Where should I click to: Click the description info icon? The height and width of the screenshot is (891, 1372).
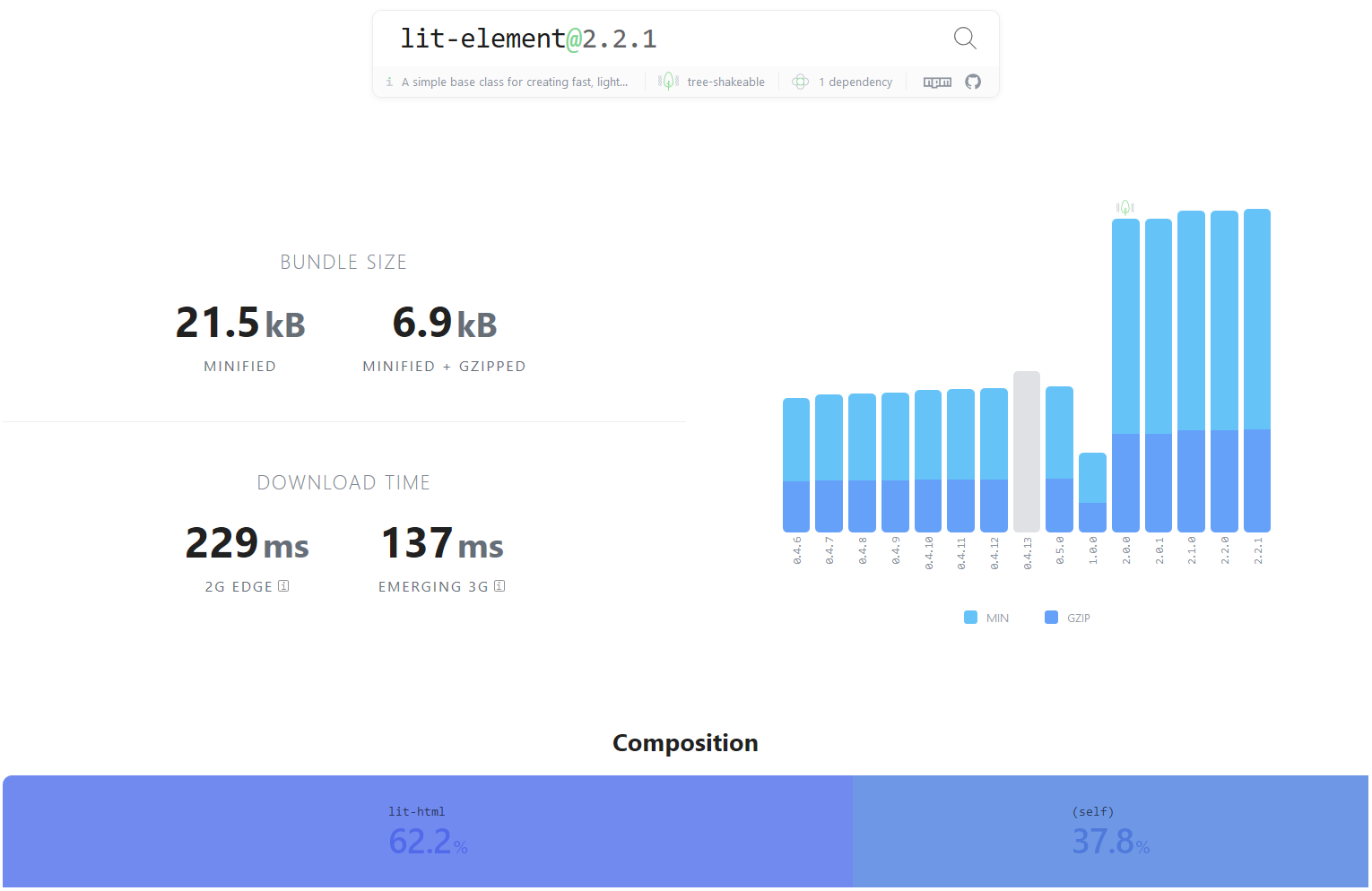click(x=389, y=82)
